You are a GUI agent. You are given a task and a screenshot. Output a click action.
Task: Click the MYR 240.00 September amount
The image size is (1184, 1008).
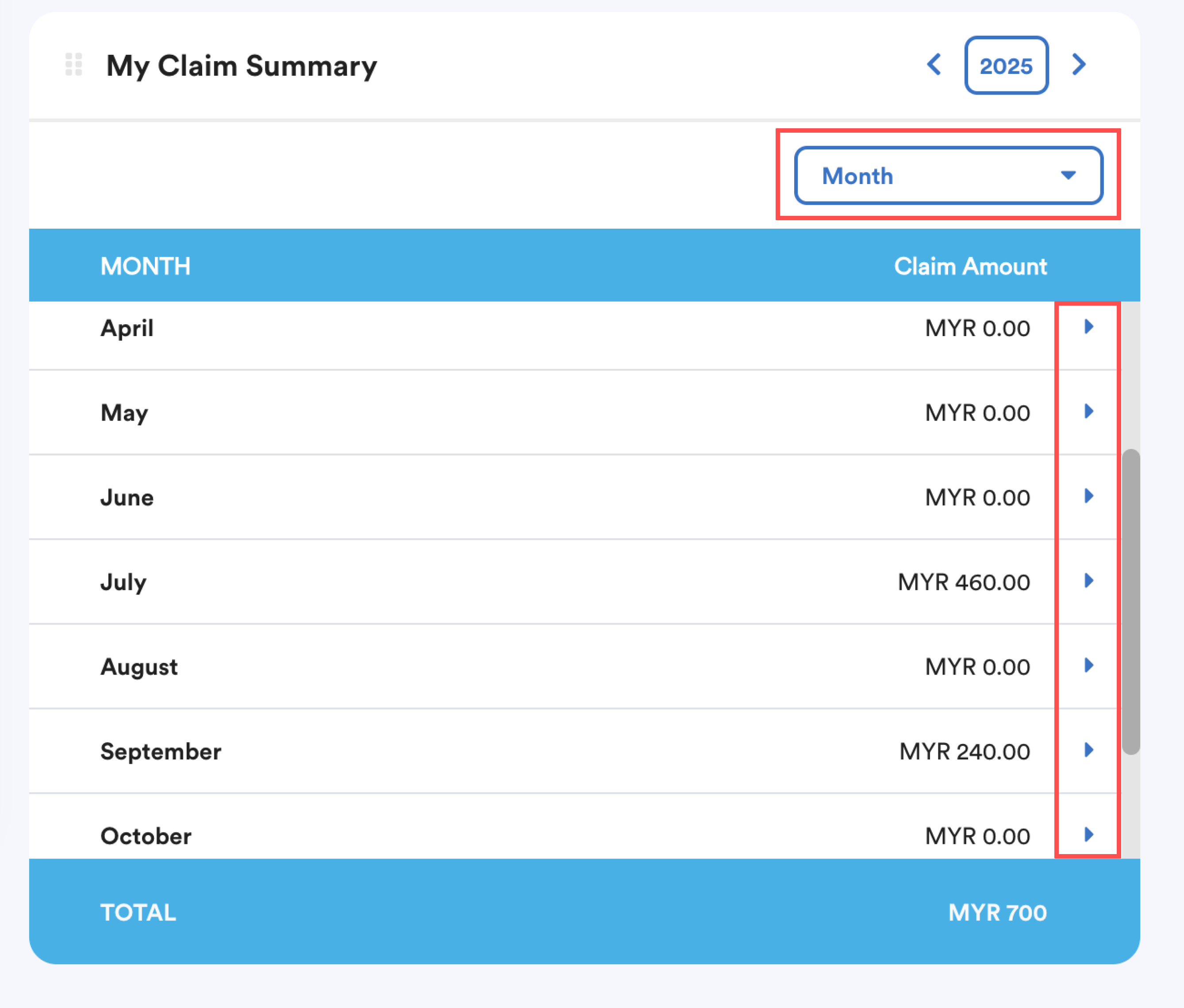pos(964,751)
